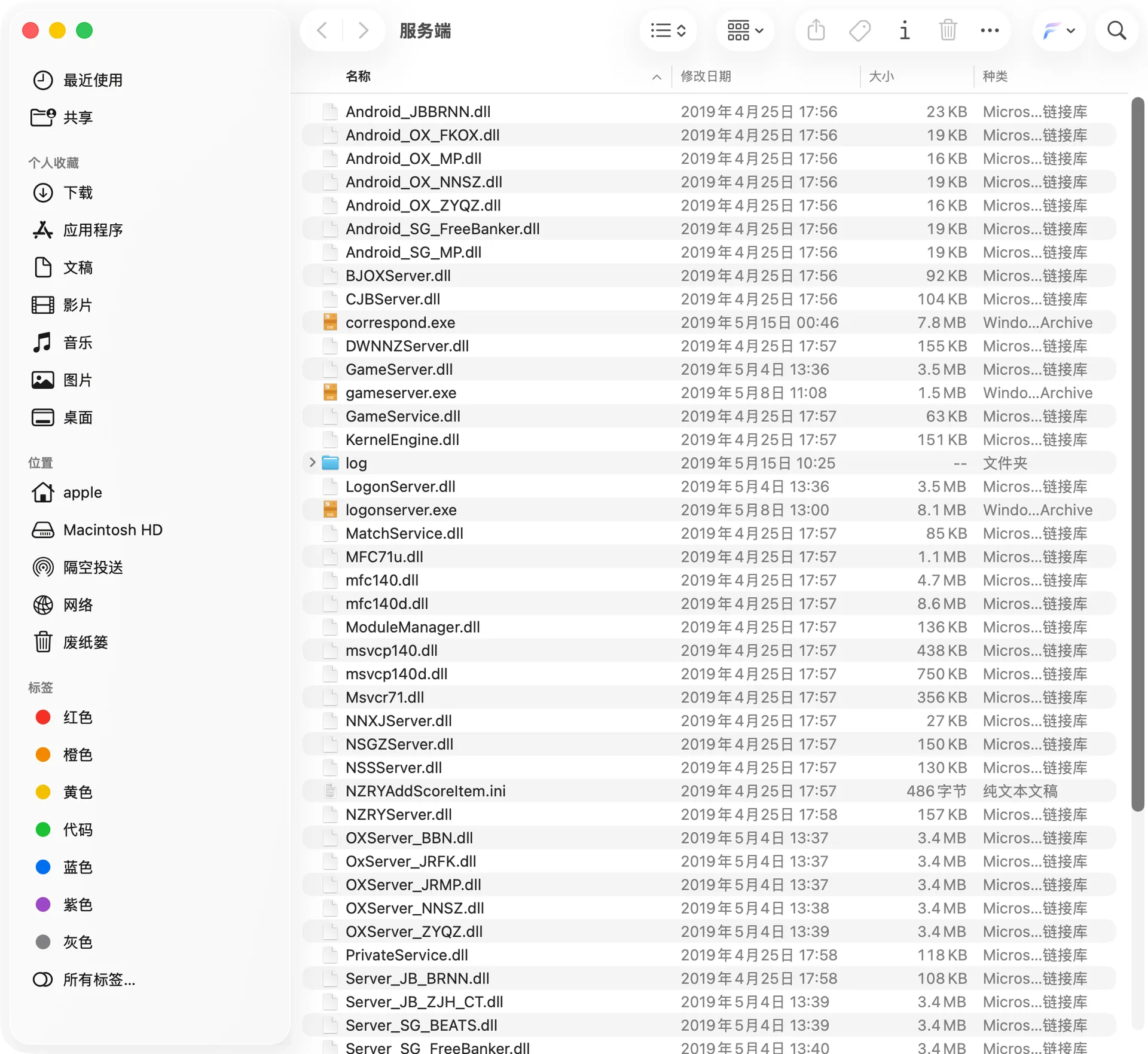Open the 音乐 sidebar folder
Viewport: 1148px width, 1054px height.
pos(62,343)
